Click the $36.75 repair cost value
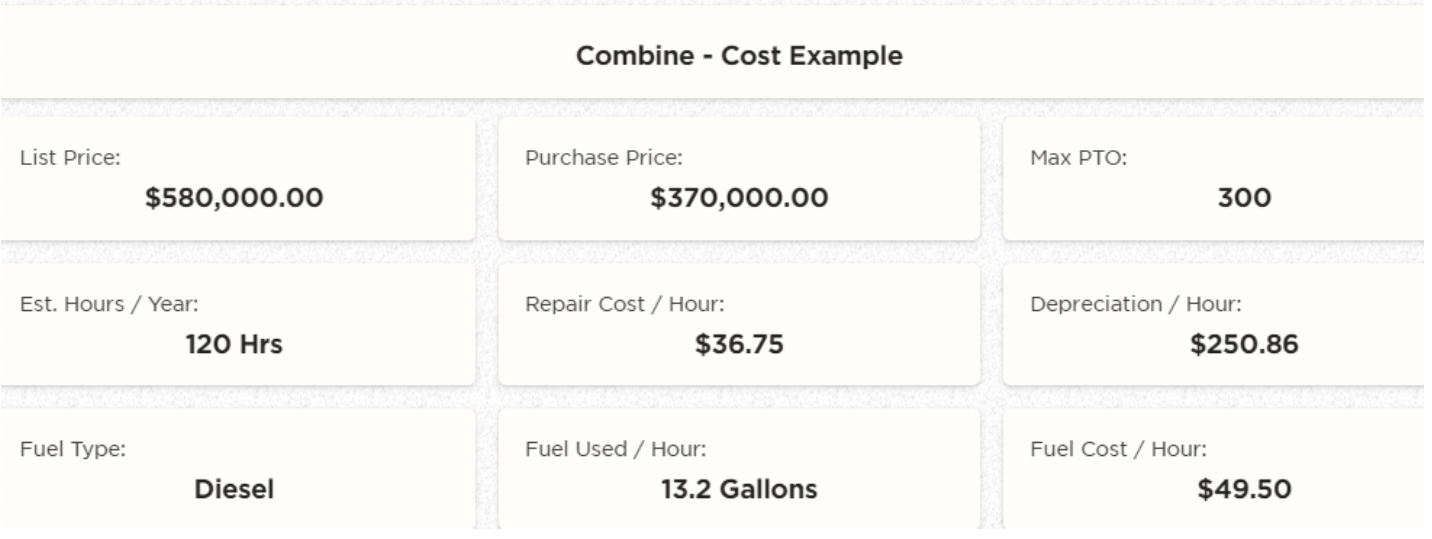1432x539 pixels. click(739, 346)
